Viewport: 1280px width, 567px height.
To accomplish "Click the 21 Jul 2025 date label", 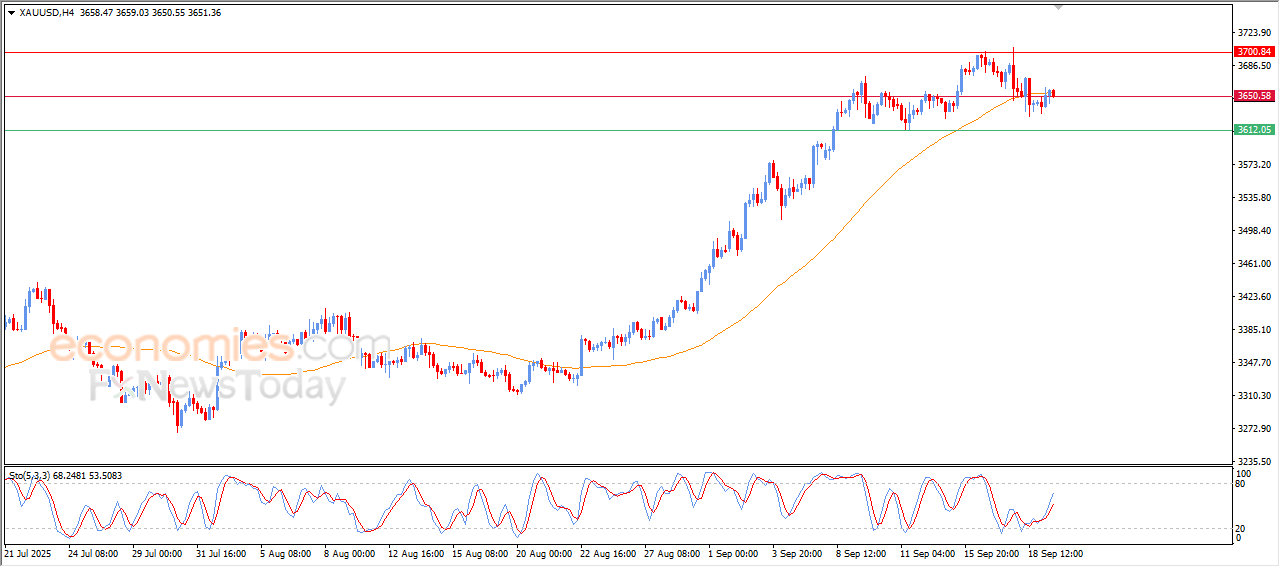I will click(x=27, y=553).
